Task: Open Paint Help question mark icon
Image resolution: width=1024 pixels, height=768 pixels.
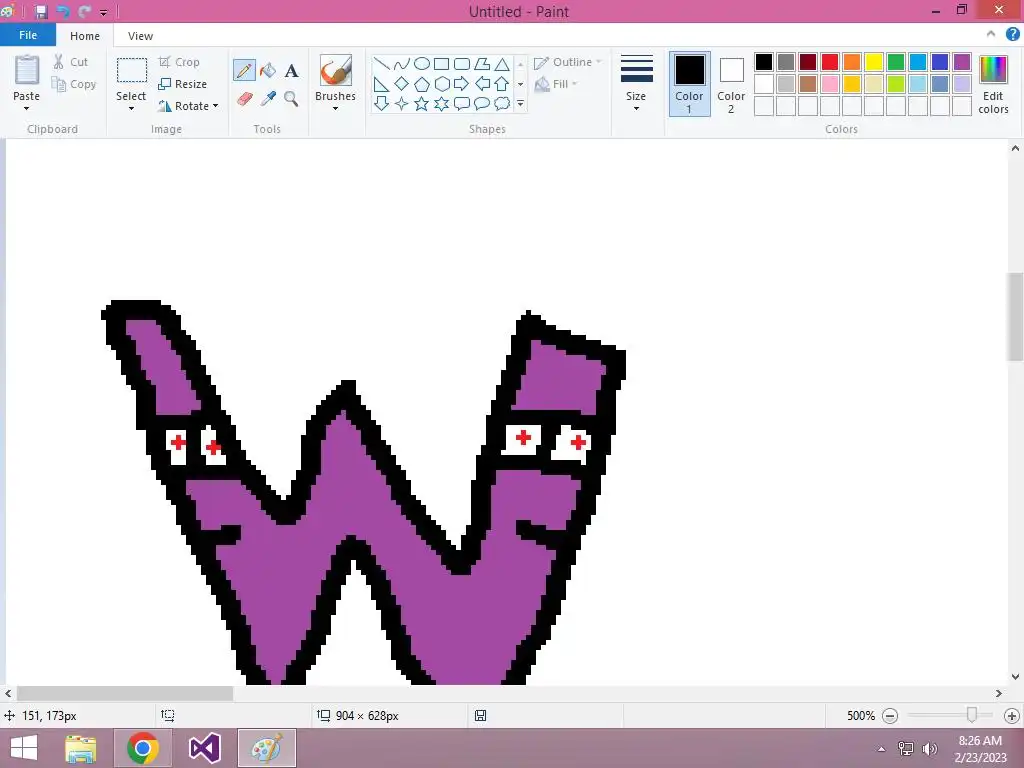Action: pos(1012,35)
